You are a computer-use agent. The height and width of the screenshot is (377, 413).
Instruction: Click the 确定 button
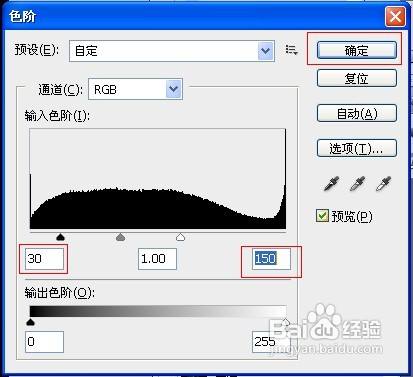(x=357, y=50)
